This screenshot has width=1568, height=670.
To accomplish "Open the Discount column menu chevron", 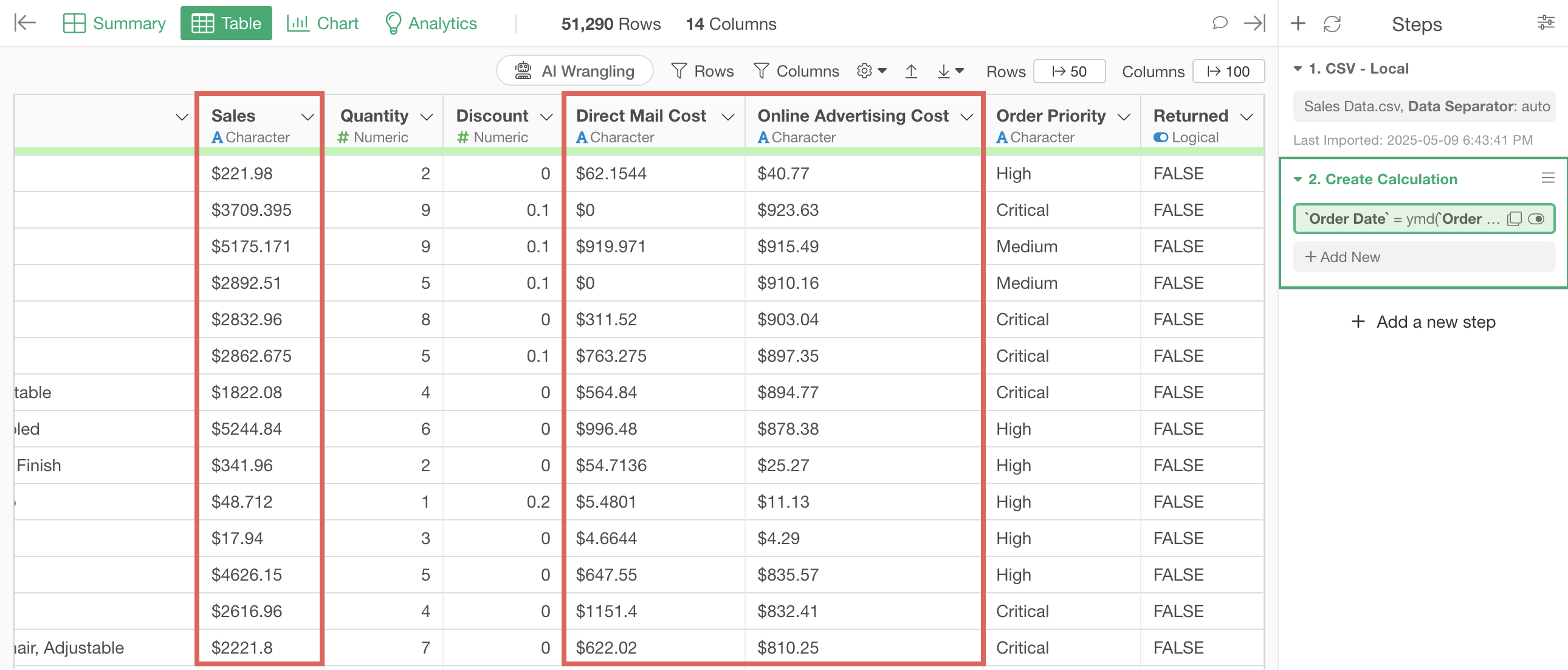I will click(x=546, y=117).
